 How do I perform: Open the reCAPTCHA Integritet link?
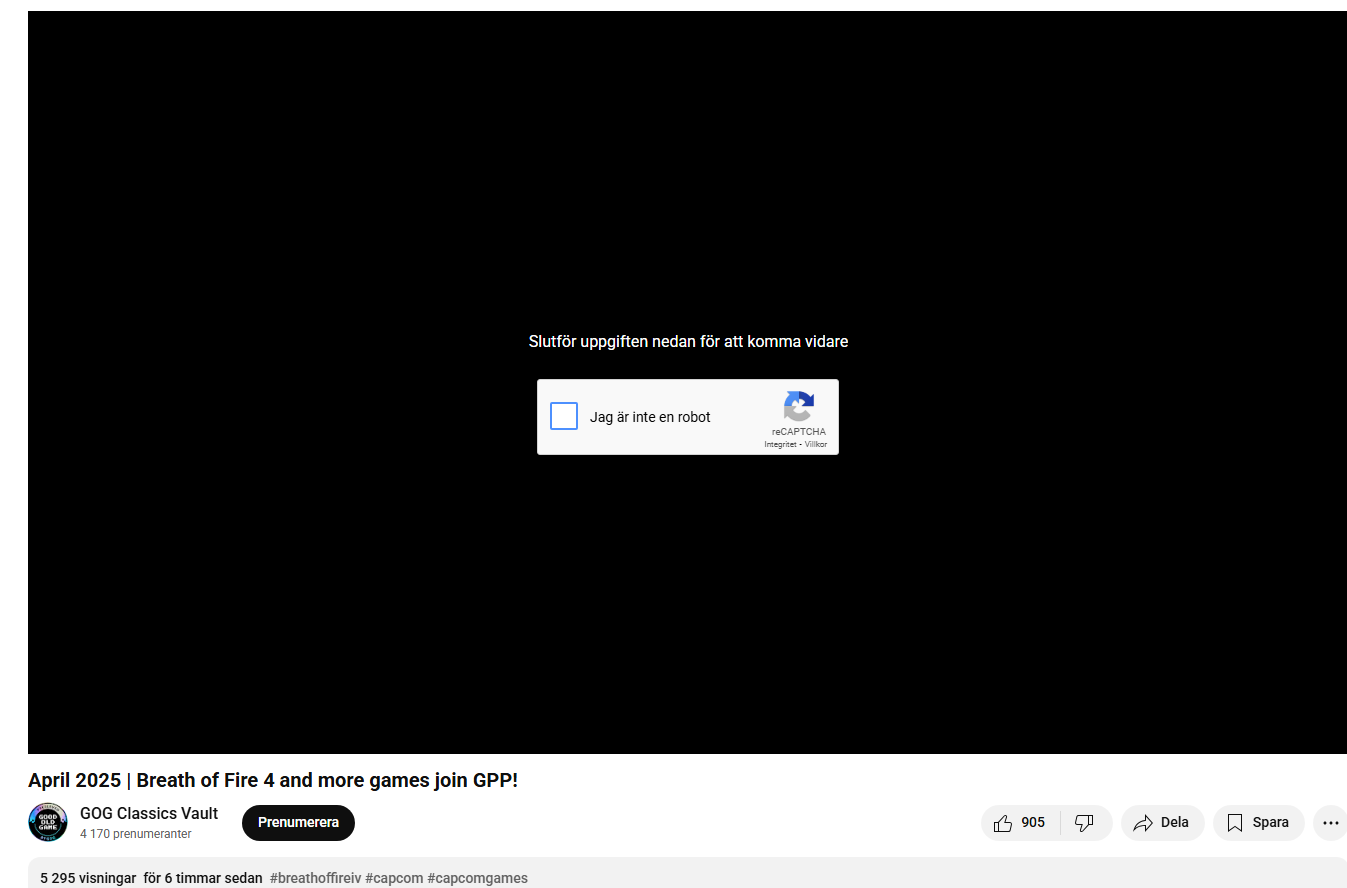780,444
